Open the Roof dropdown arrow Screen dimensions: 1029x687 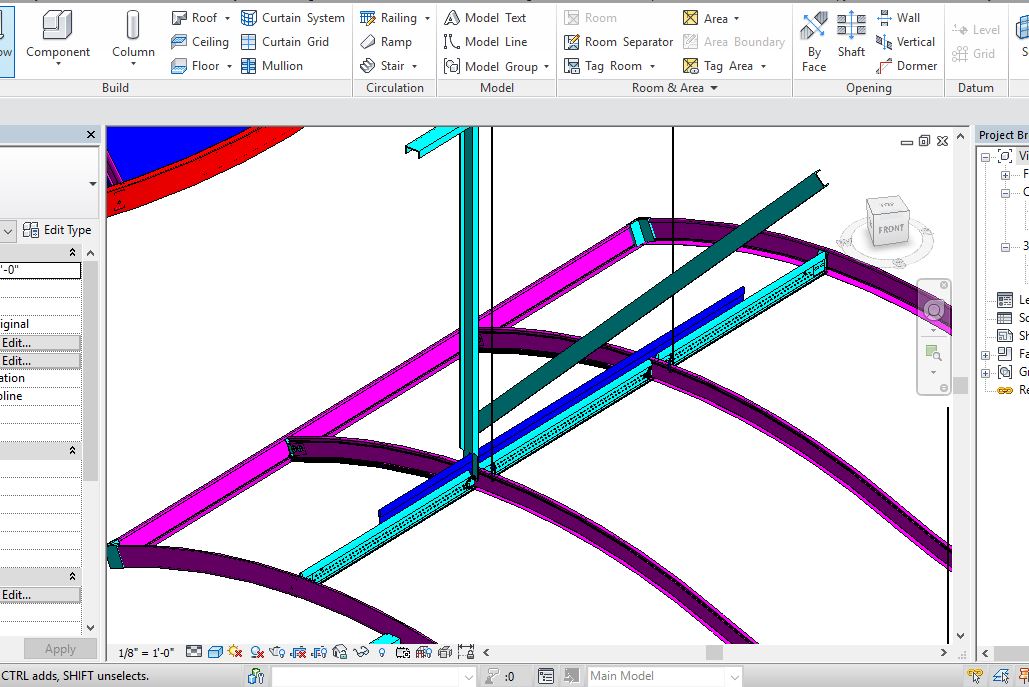pyautogui.click(x=227, y=18)
